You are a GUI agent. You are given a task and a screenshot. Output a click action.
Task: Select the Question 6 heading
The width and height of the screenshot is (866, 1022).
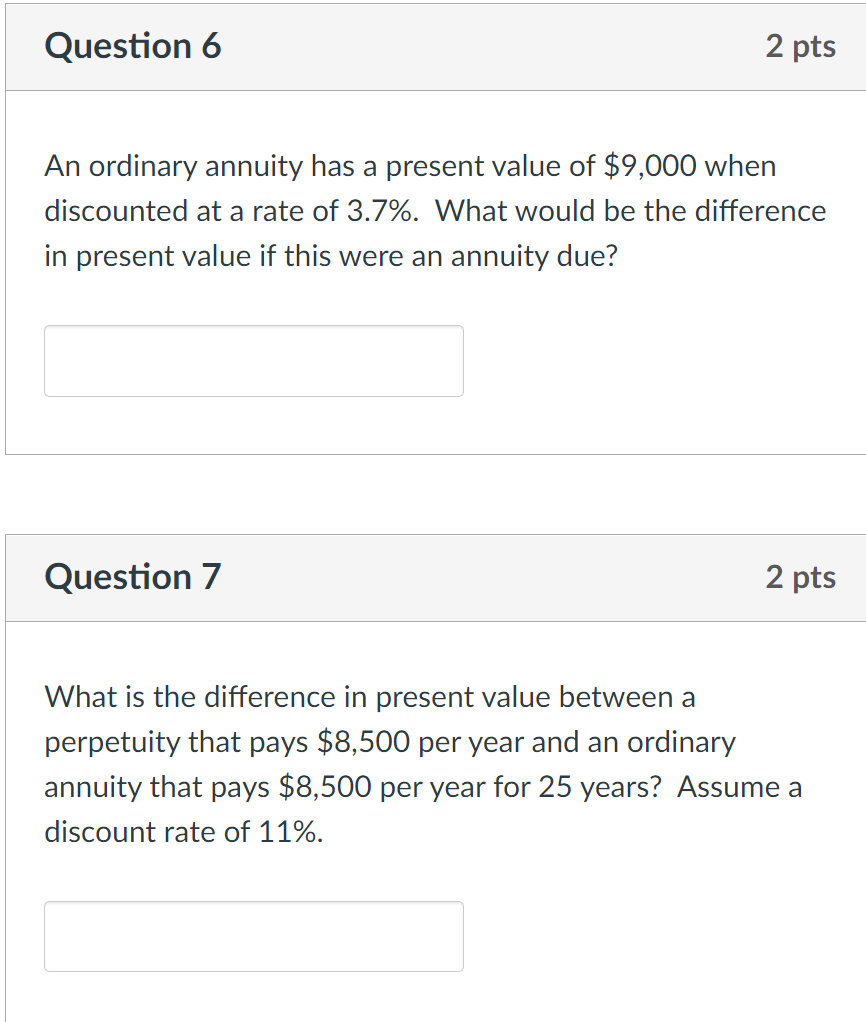pos(134,46)
